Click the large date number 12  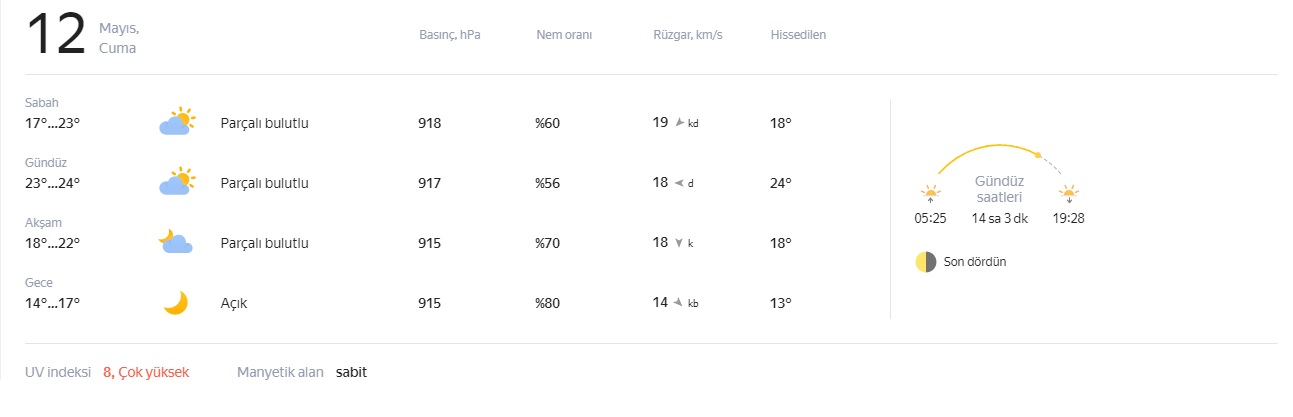[x=58, y=37]
